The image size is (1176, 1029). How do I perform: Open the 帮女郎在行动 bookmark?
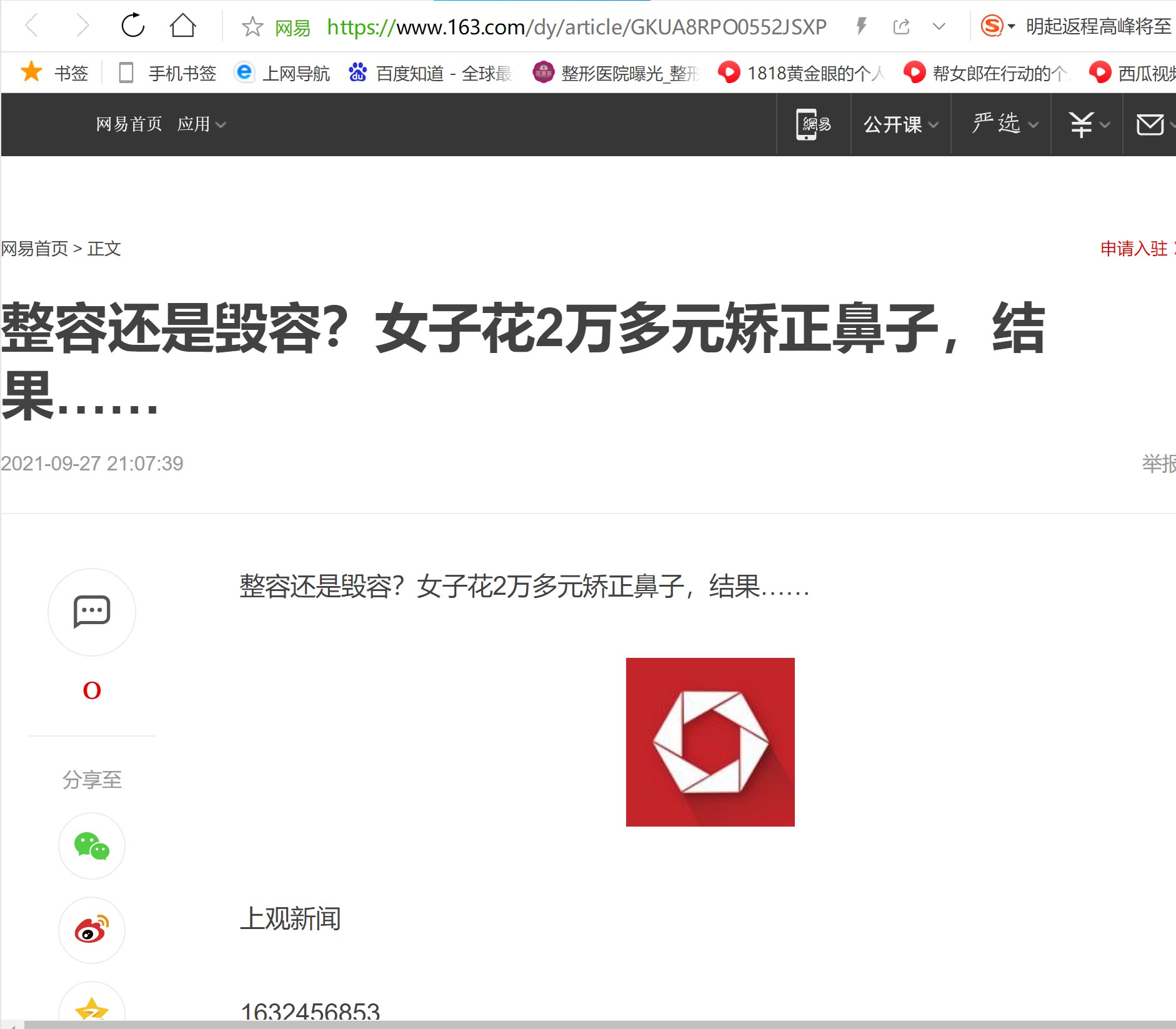coord(986,73)
